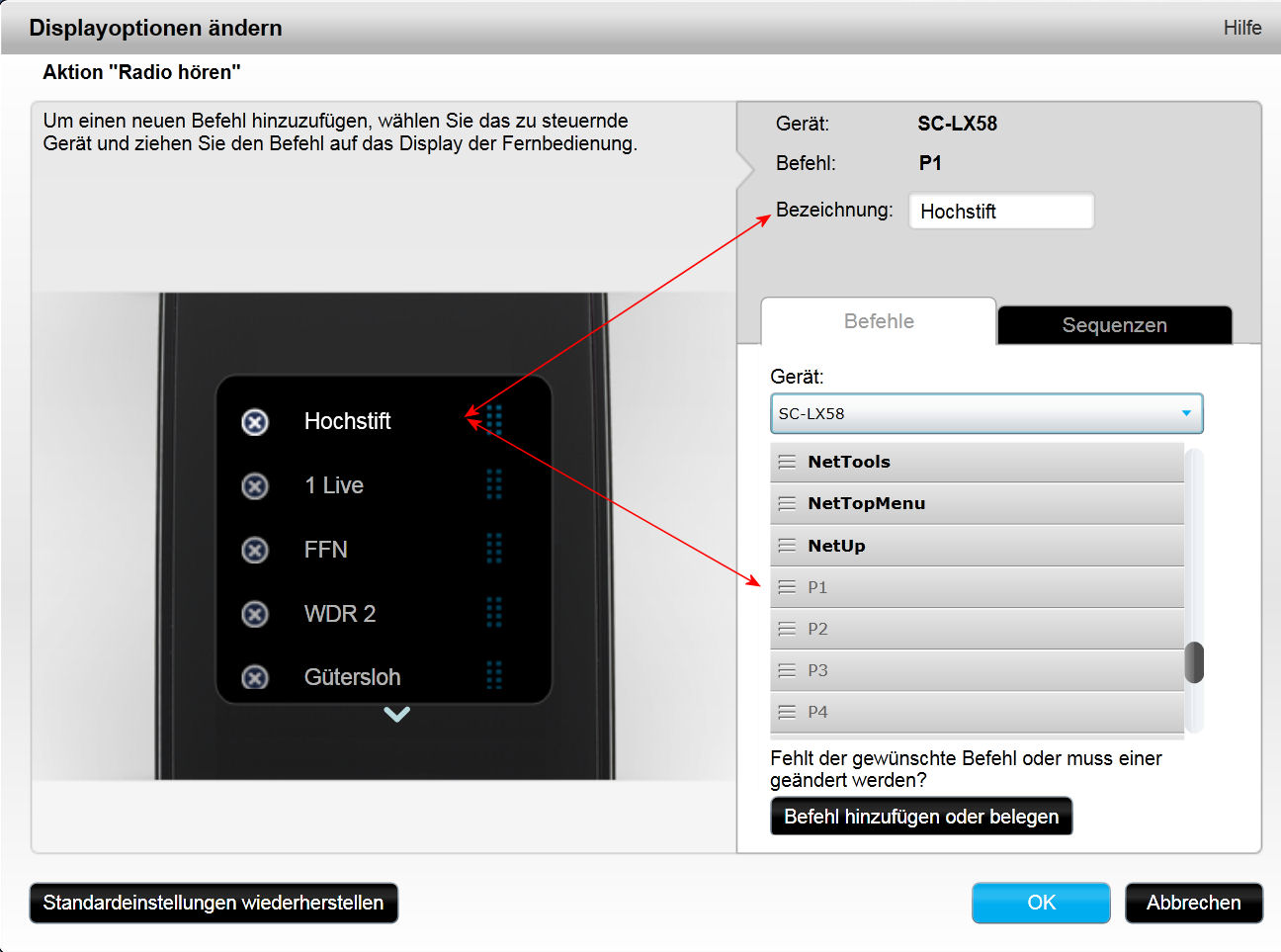This screenshot has width=1281, height=952.
Task: Open the Hilfe link
Action: pos(1241,28)
